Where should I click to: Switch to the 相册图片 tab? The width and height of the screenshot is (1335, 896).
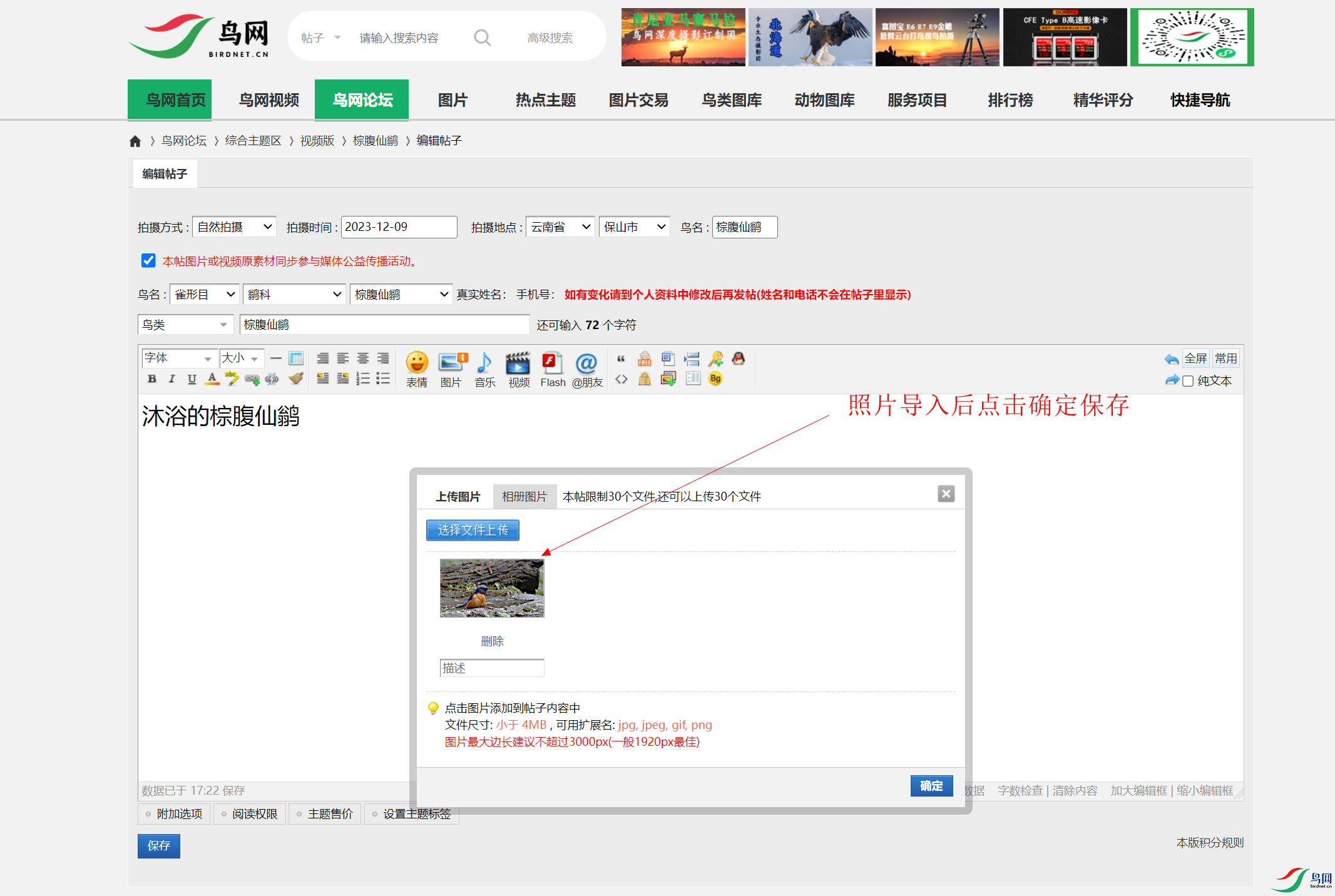tap(524, 497)
